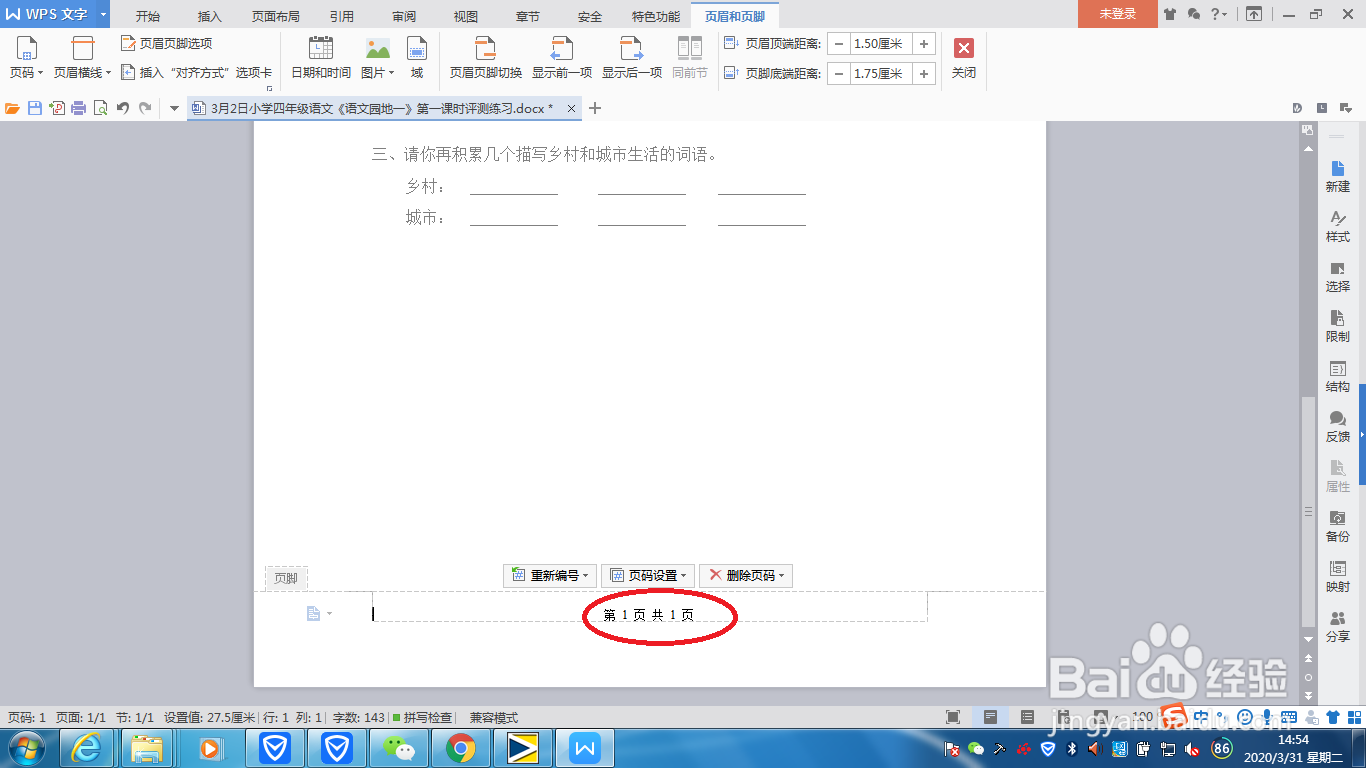The height and width of the screenshot is (768, 1366).
Task: Increase 页眉顶端距离 with the plus button
Action: point(924,44)
